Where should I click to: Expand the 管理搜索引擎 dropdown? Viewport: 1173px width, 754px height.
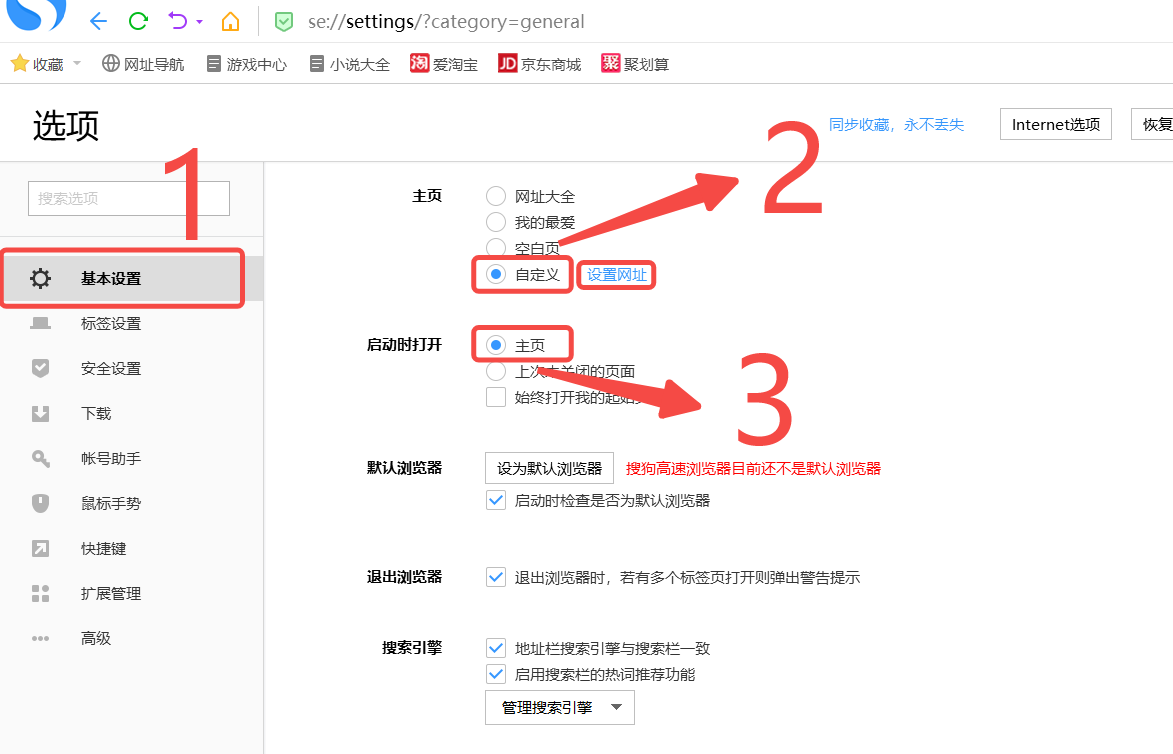[x=559, y=708]
